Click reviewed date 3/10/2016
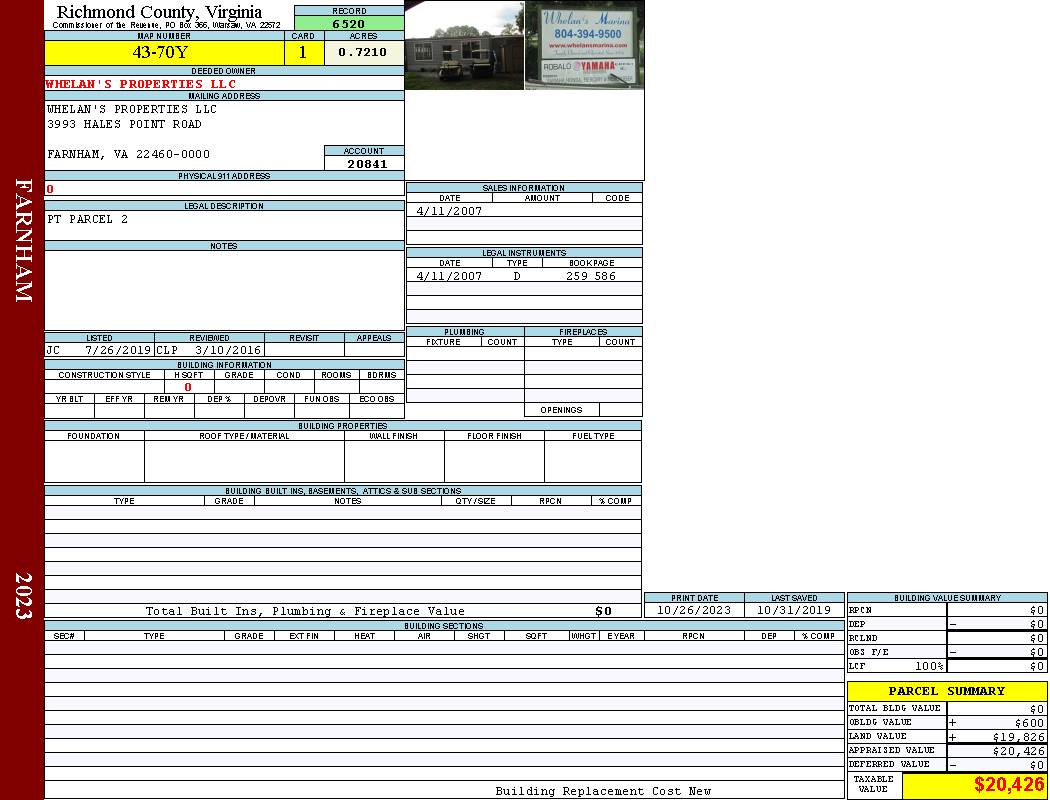This screenshot has width=1050, height=800. (x=228, y=350)
